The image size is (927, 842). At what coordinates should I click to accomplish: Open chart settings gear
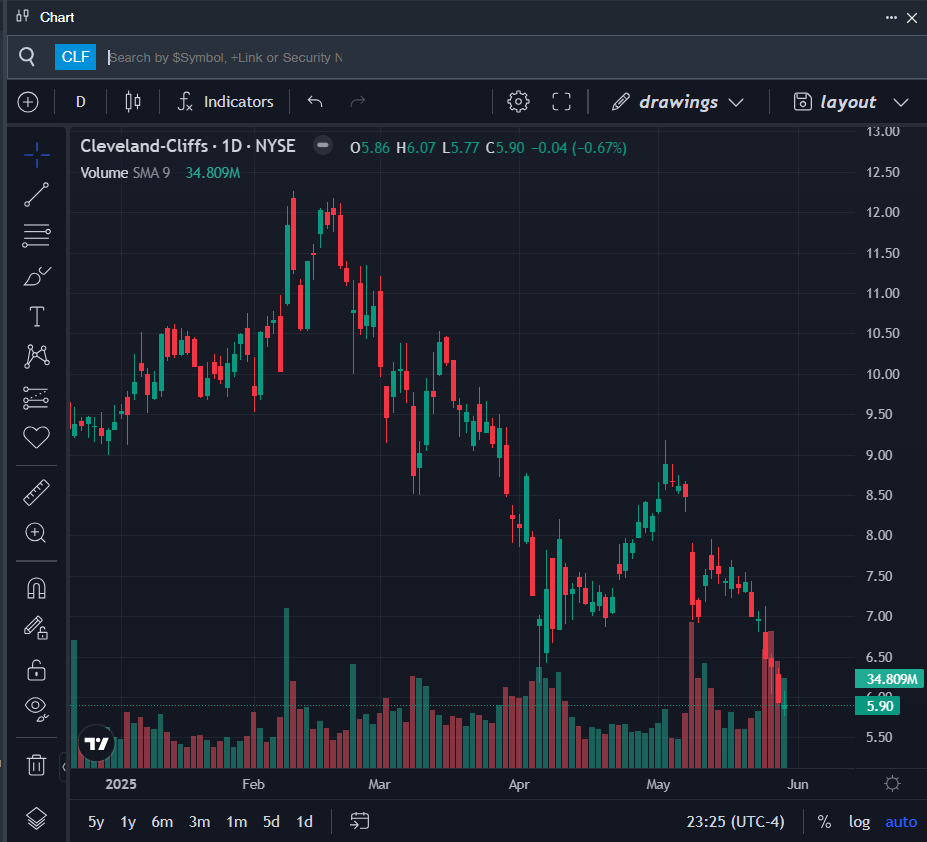tap(518, 102)
